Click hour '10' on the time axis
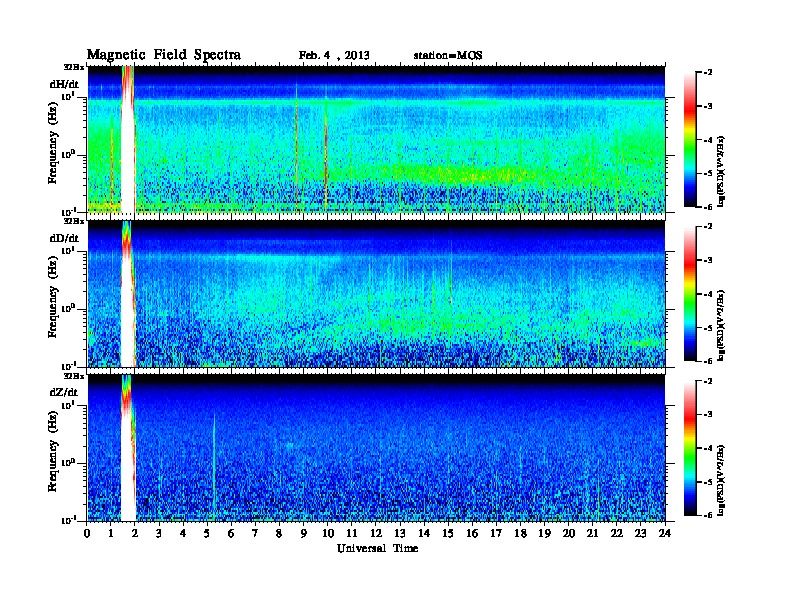This screenshot has width=792, height=612. pyautogui.click(x=328, y=533)
